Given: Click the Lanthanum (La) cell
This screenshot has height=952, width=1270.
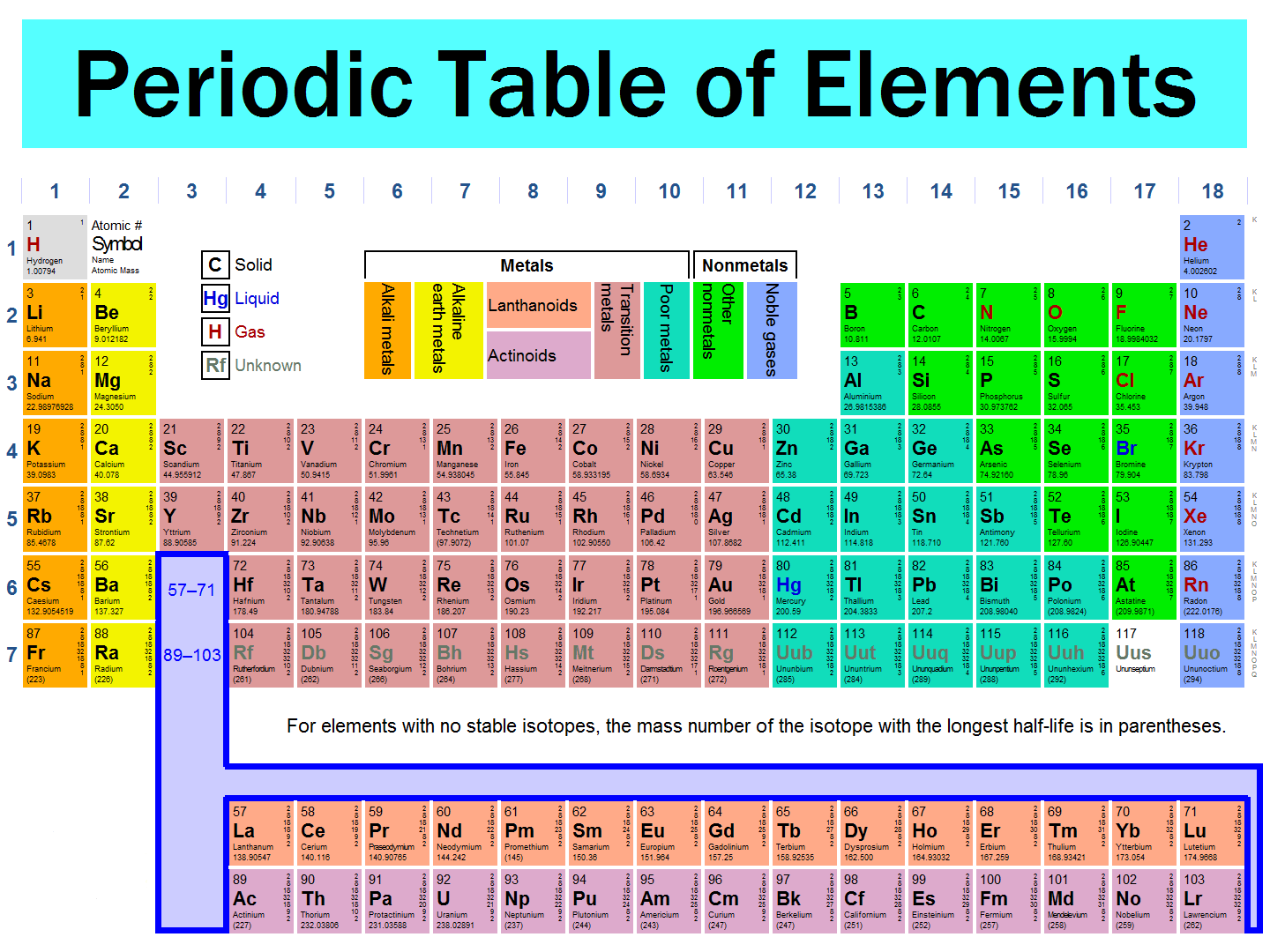Looking at the screenshot, I should (260, 833).
